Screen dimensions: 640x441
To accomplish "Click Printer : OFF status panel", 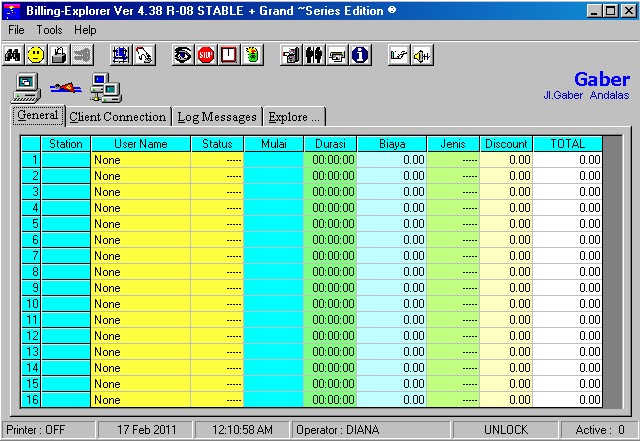I will (49, 430).
